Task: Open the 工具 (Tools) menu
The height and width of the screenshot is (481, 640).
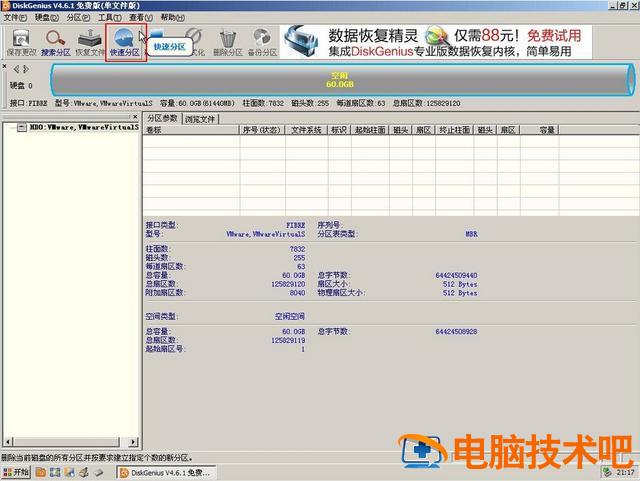Action: point(110,18)
